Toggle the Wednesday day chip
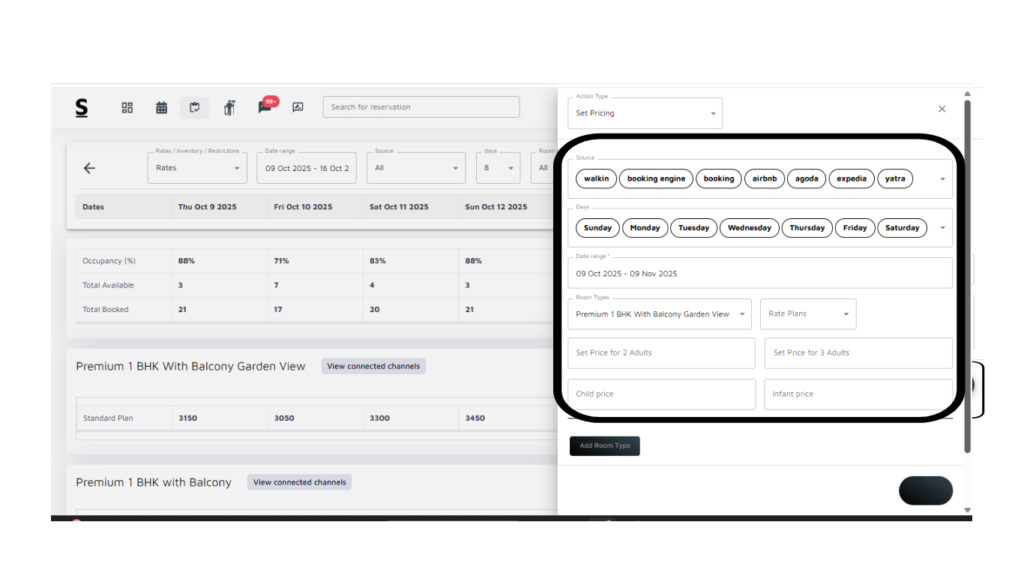1024x576 pixels. (x=749, y=228)
